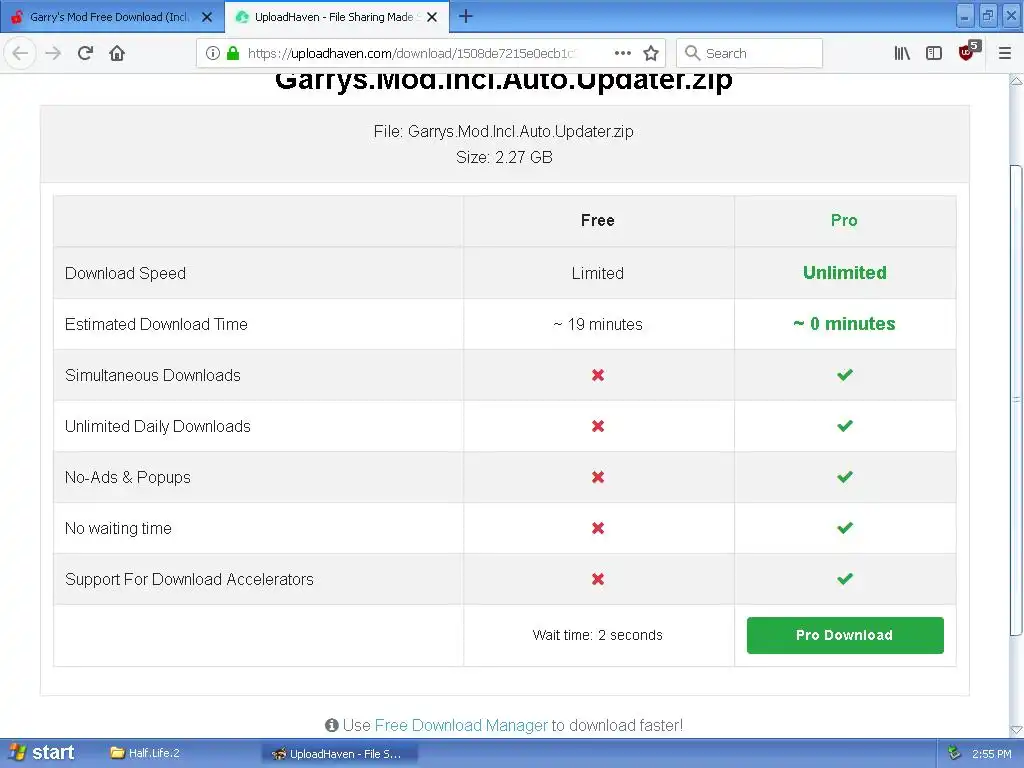The image size is (1024, 768).
Task: Click red X for Simultaneous Downloads
Action: point(598,375)
